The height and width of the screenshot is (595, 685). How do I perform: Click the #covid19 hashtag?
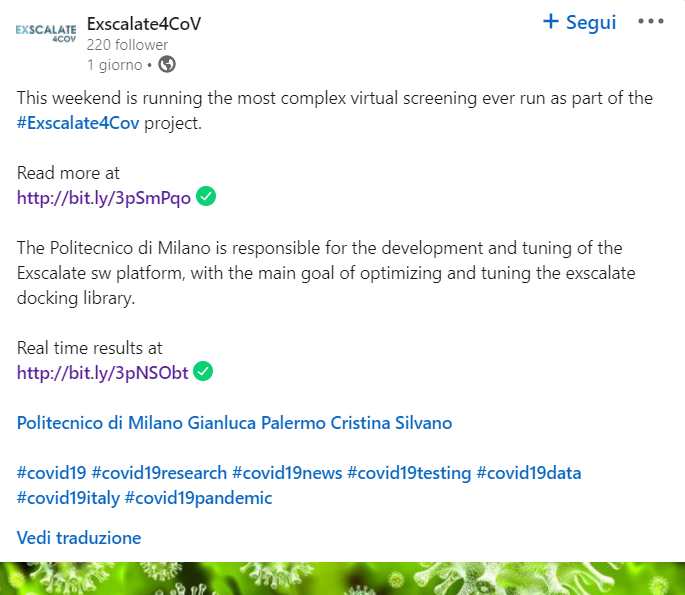point(51,473)
